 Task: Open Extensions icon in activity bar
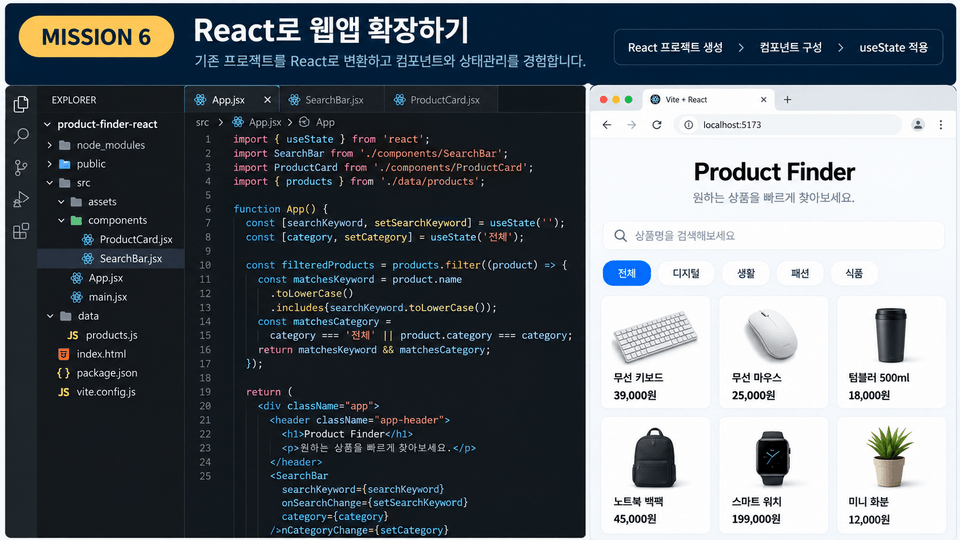point(21,231)
